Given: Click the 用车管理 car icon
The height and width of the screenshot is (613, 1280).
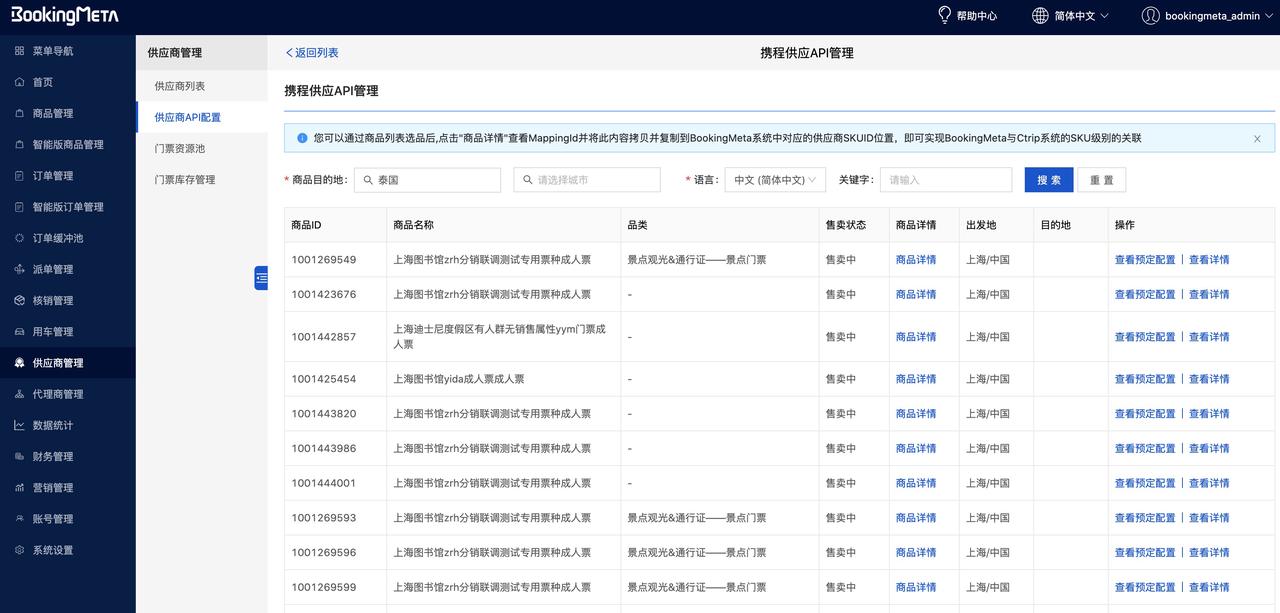Looking at the screenshot, I should [x=19, y=332].
